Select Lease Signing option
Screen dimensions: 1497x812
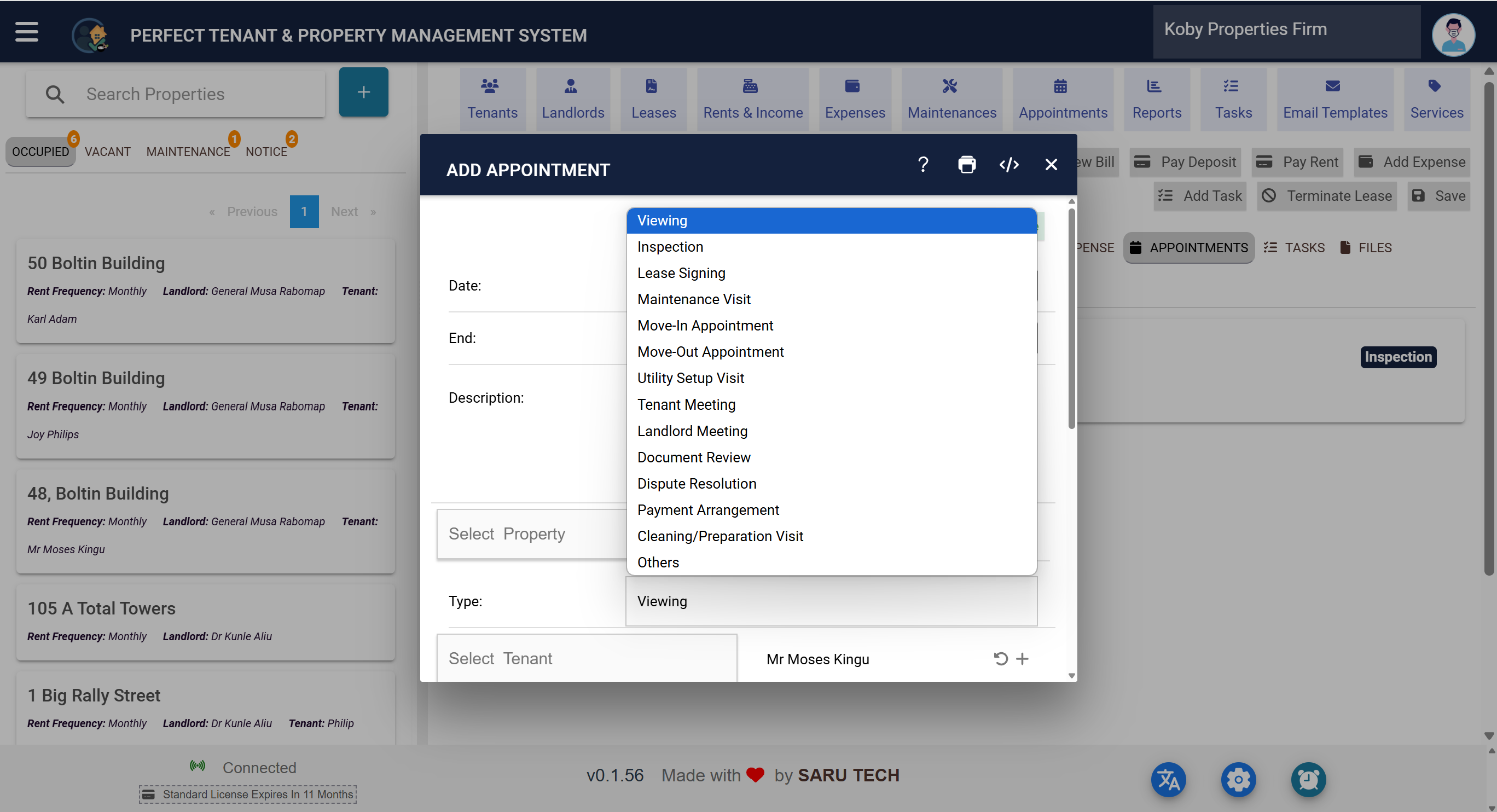pyautogui.click(x=832, y=273)
